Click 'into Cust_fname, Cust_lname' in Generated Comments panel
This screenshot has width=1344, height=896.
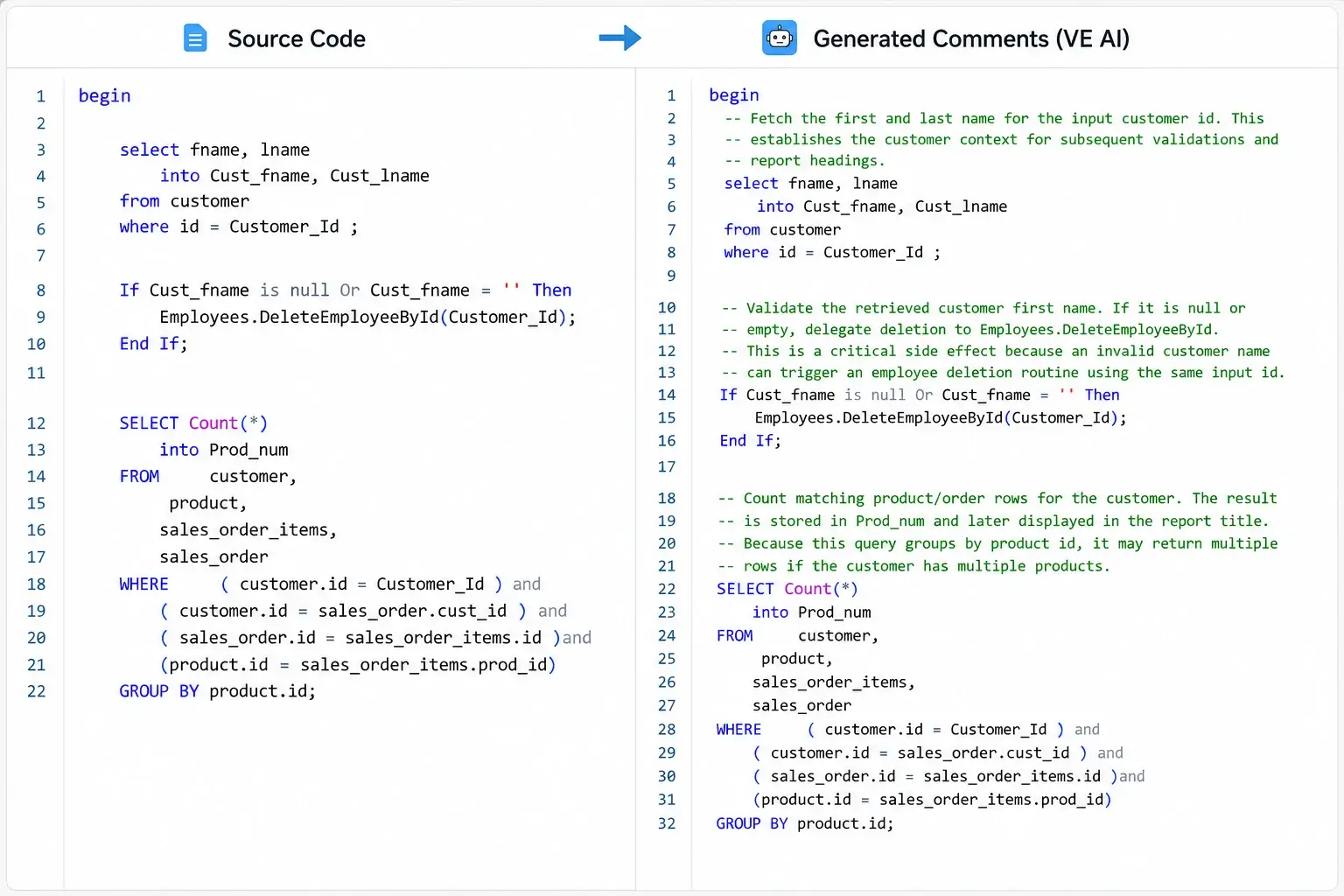[x=882, y=206]
